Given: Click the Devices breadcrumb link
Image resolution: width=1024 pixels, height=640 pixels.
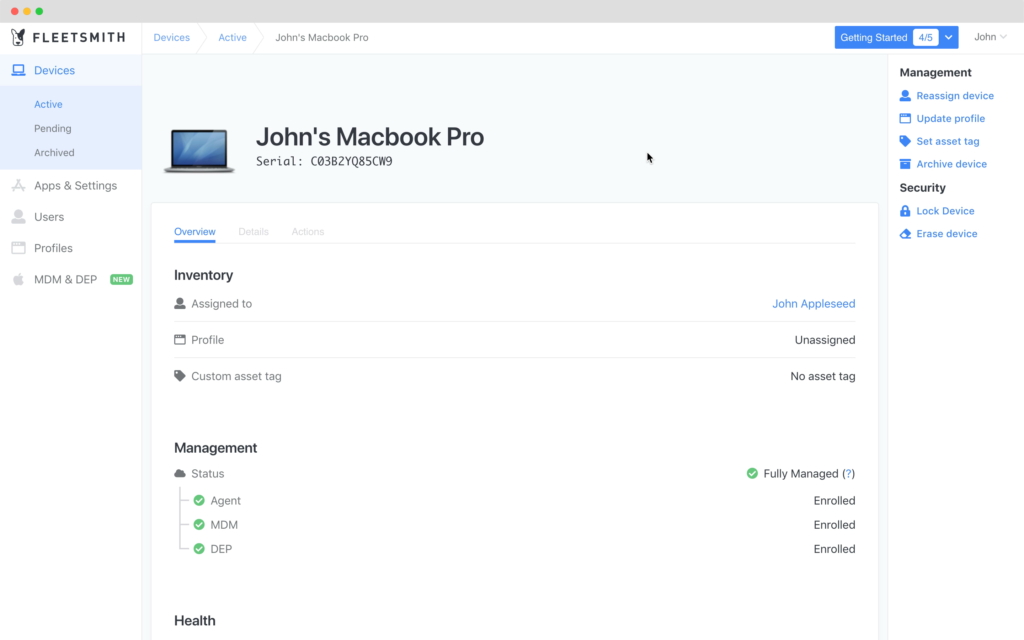Looking at the screenshot, I should click(x=172, y=37).
